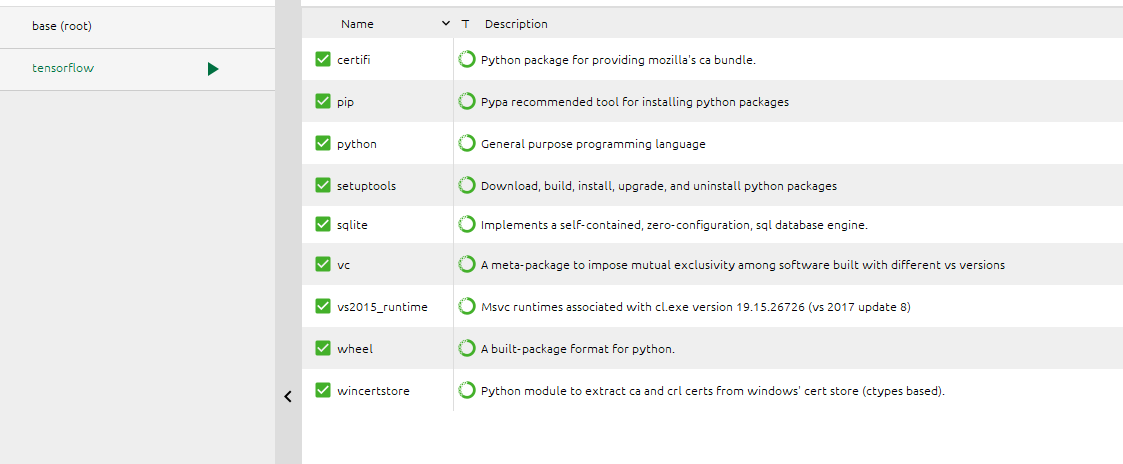Toggle the vc package checkbox
Viewport: 1123px width, 464px height.
coord(323,265)
